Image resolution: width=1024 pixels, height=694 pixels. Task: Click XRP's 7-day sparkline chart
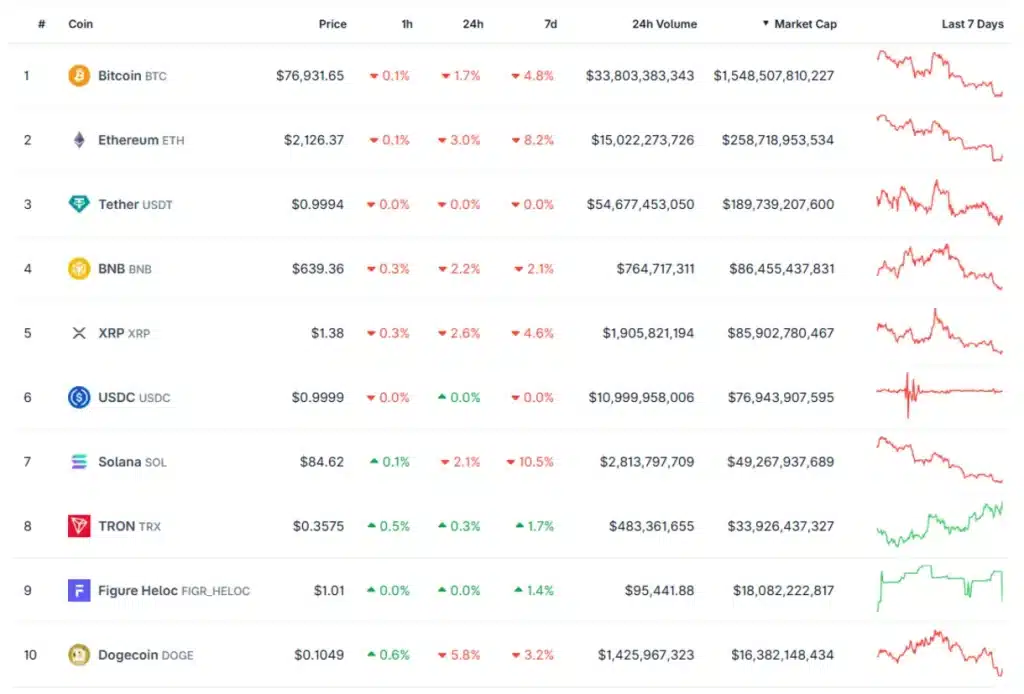click(940, 331)
